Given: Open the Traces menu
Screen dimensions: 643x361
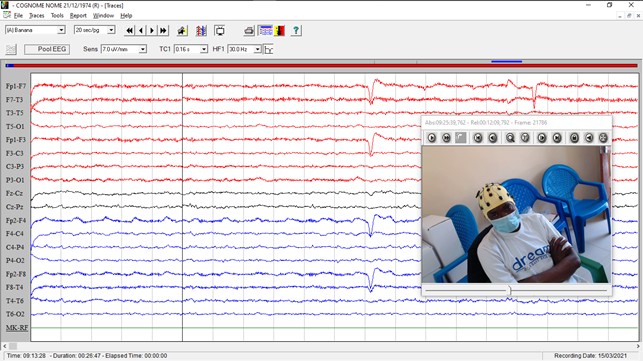Looking at the screenshot, I should [x=36, y=16].
